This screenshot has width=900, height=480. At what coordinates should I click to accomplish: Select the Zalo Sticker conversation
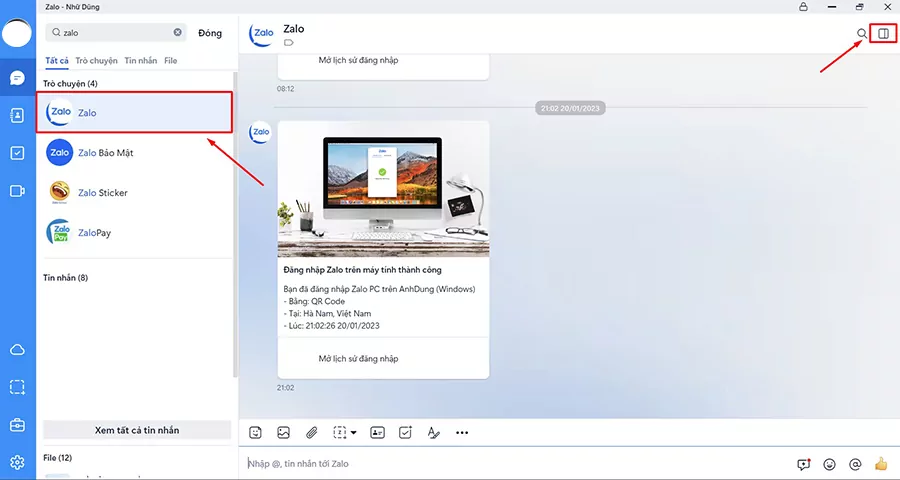click(134, 192)
